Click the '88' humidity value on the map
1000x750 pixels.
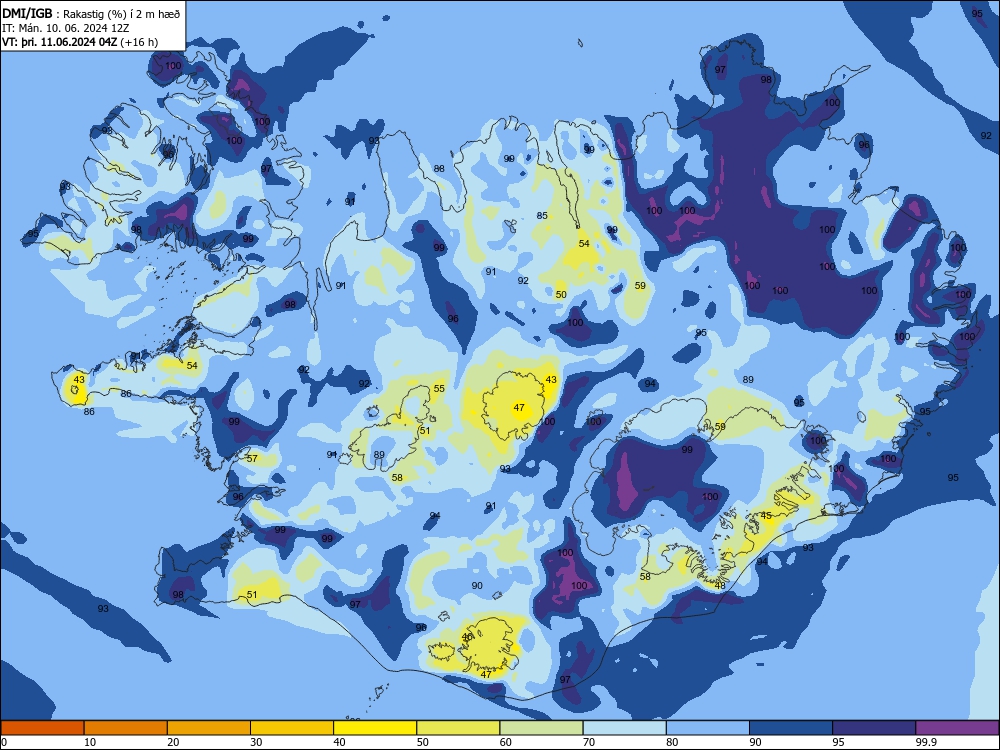(439, 168)
